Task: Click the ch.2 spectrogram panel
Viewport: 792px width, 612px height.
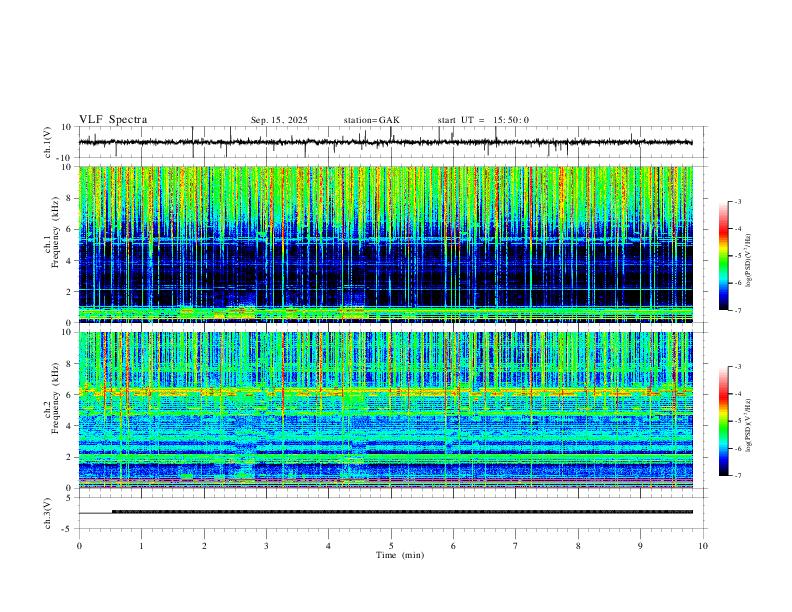Action: point(385,410)
